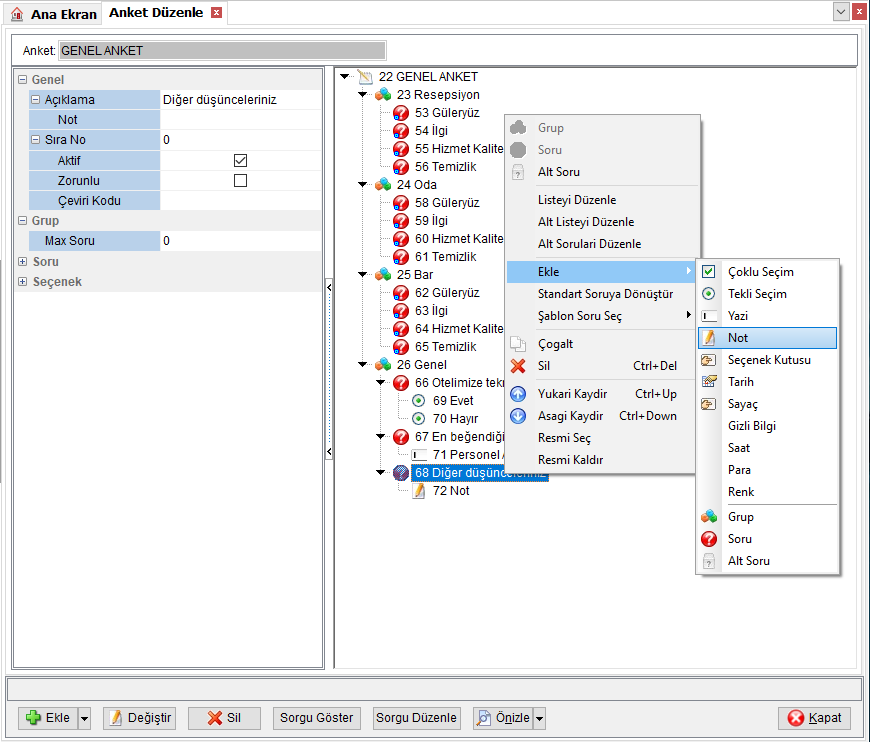Click the question icon beside 63 İlgi
The width and height of the screenshot is (870, 742).
point(401,311)
